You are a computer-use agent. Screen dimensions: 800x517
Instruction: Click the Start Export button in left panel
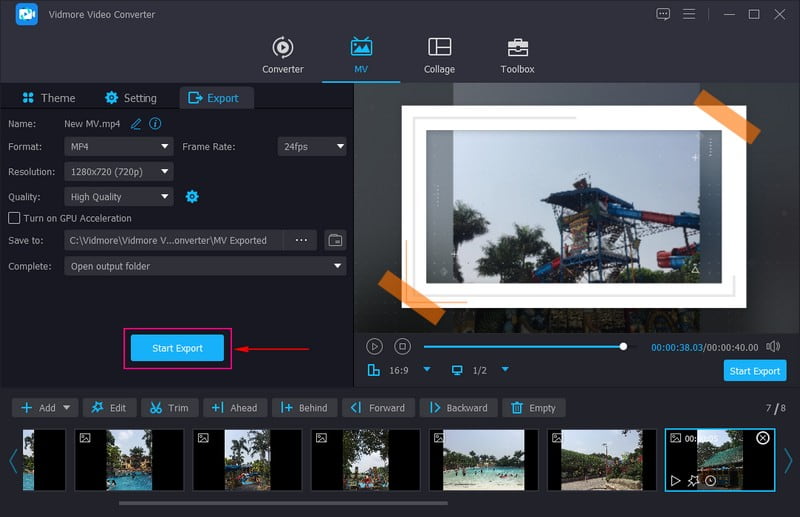pyautogui.click(x=177, y=348)
